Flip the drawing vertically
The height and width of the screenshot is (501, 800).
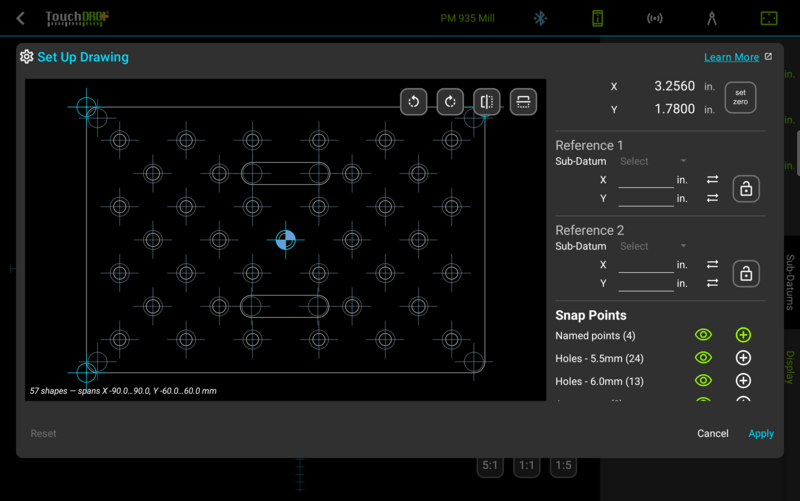click(x=523, y=102)
